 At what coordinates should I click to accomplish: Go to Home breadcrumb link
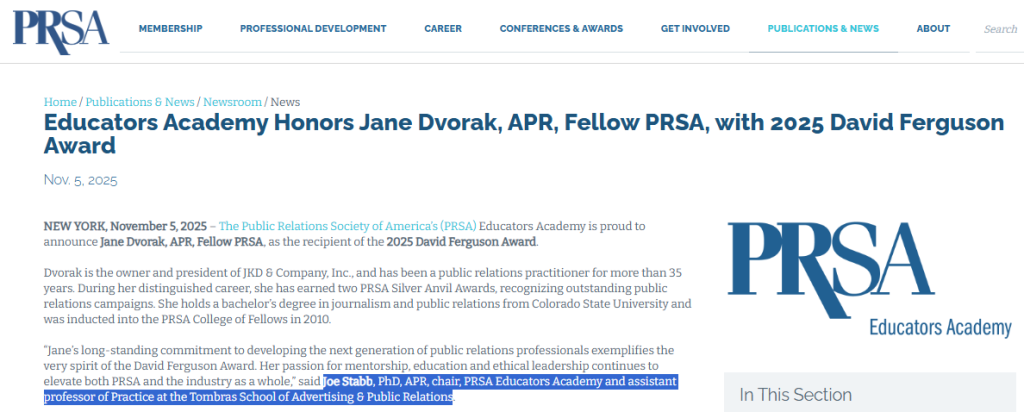tap(60, 102)
